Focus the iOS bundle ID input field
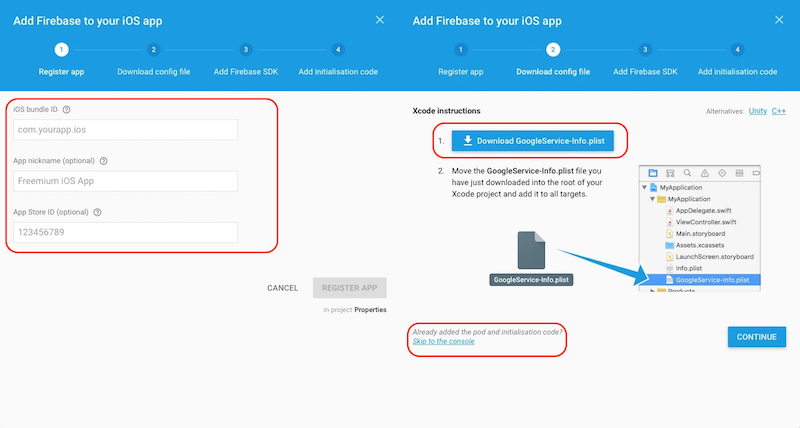800x428 pixels. click(x=125, y=129)
